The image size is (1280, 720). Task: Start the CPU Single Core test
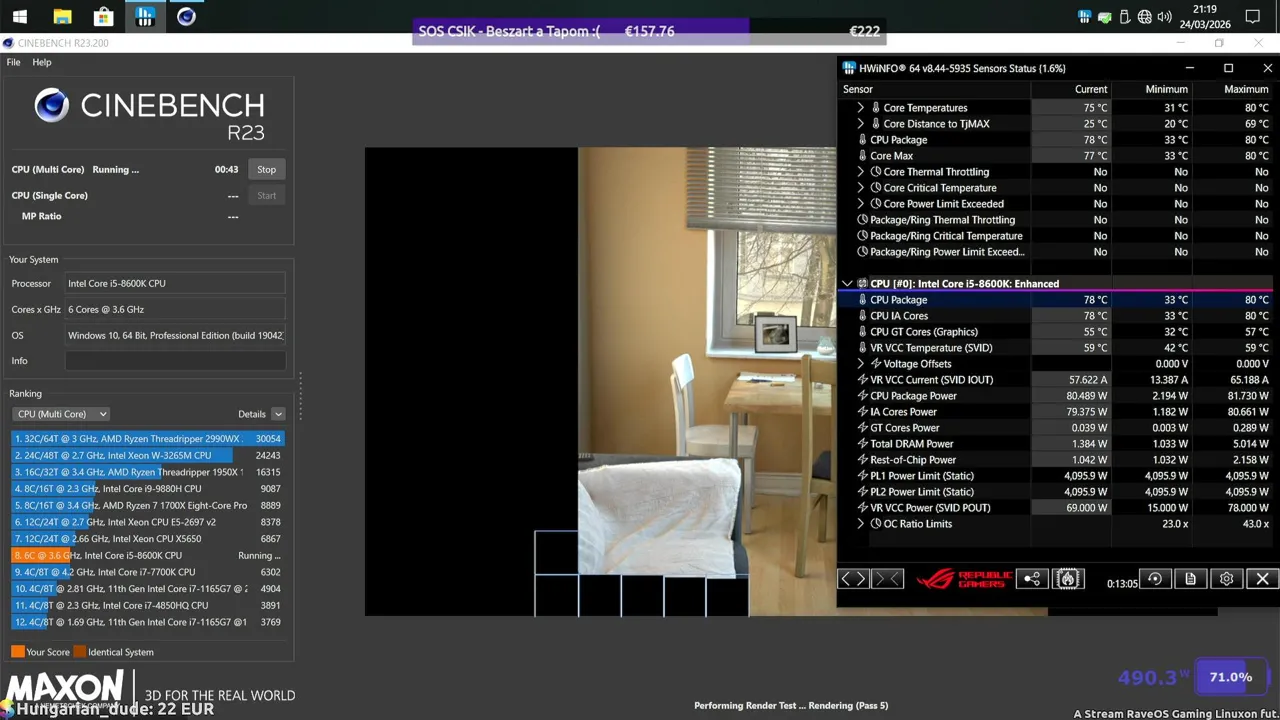coord(266,195)
